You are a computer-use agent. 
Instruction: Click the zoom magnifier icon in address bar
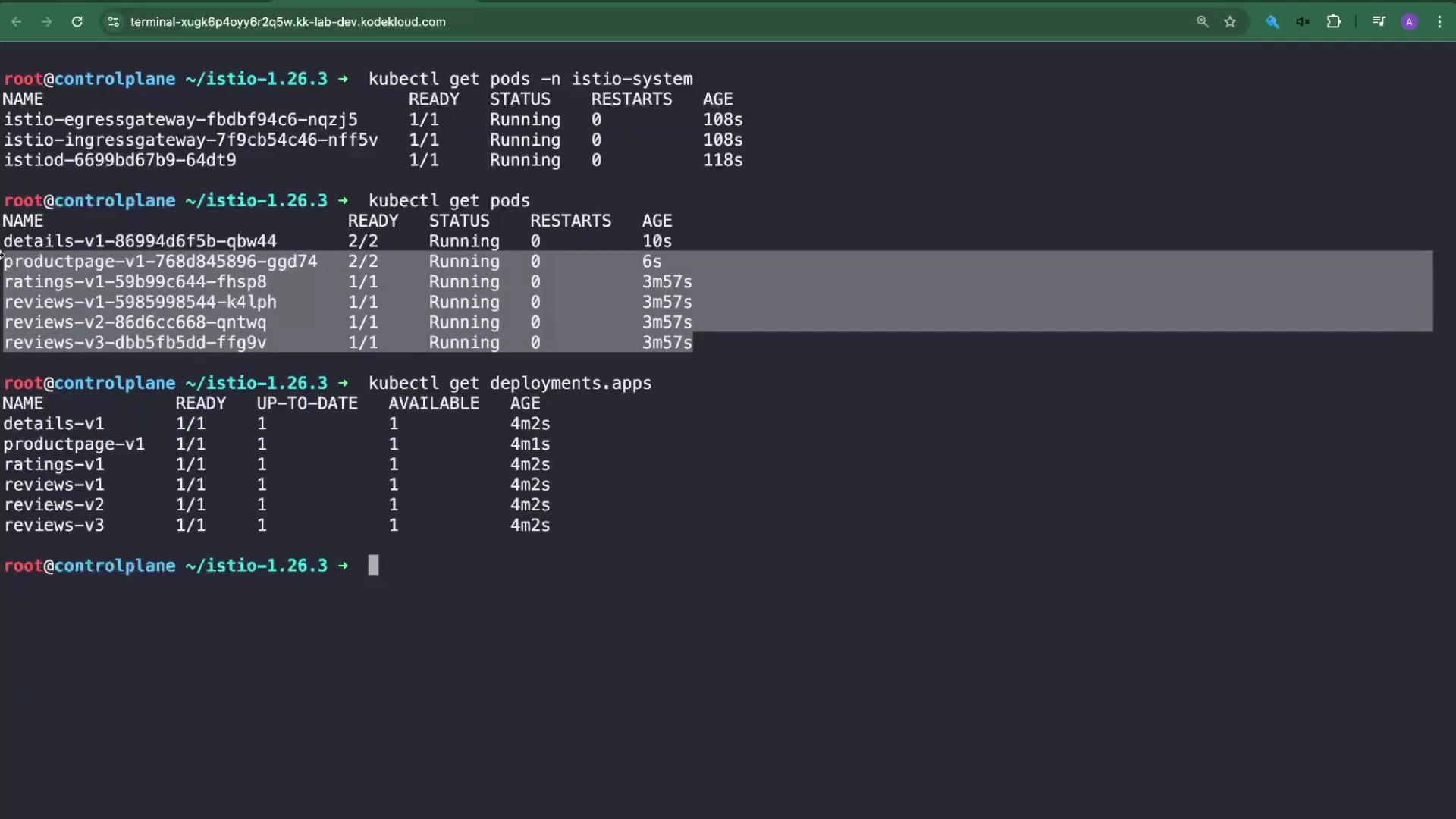click(1203, 22)
